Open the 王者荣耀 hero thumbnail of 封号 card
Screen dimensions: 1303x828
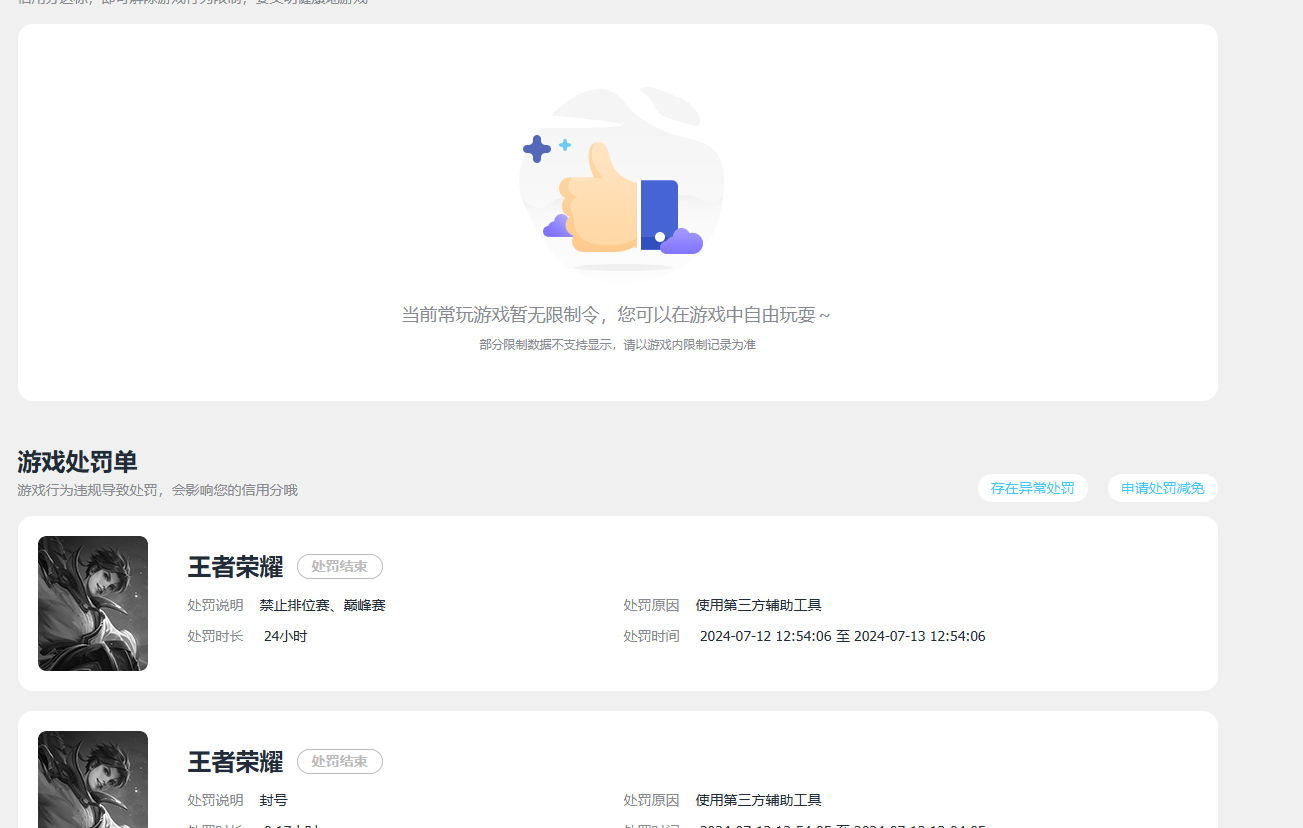pyautogui.click(x=93, y=779)
